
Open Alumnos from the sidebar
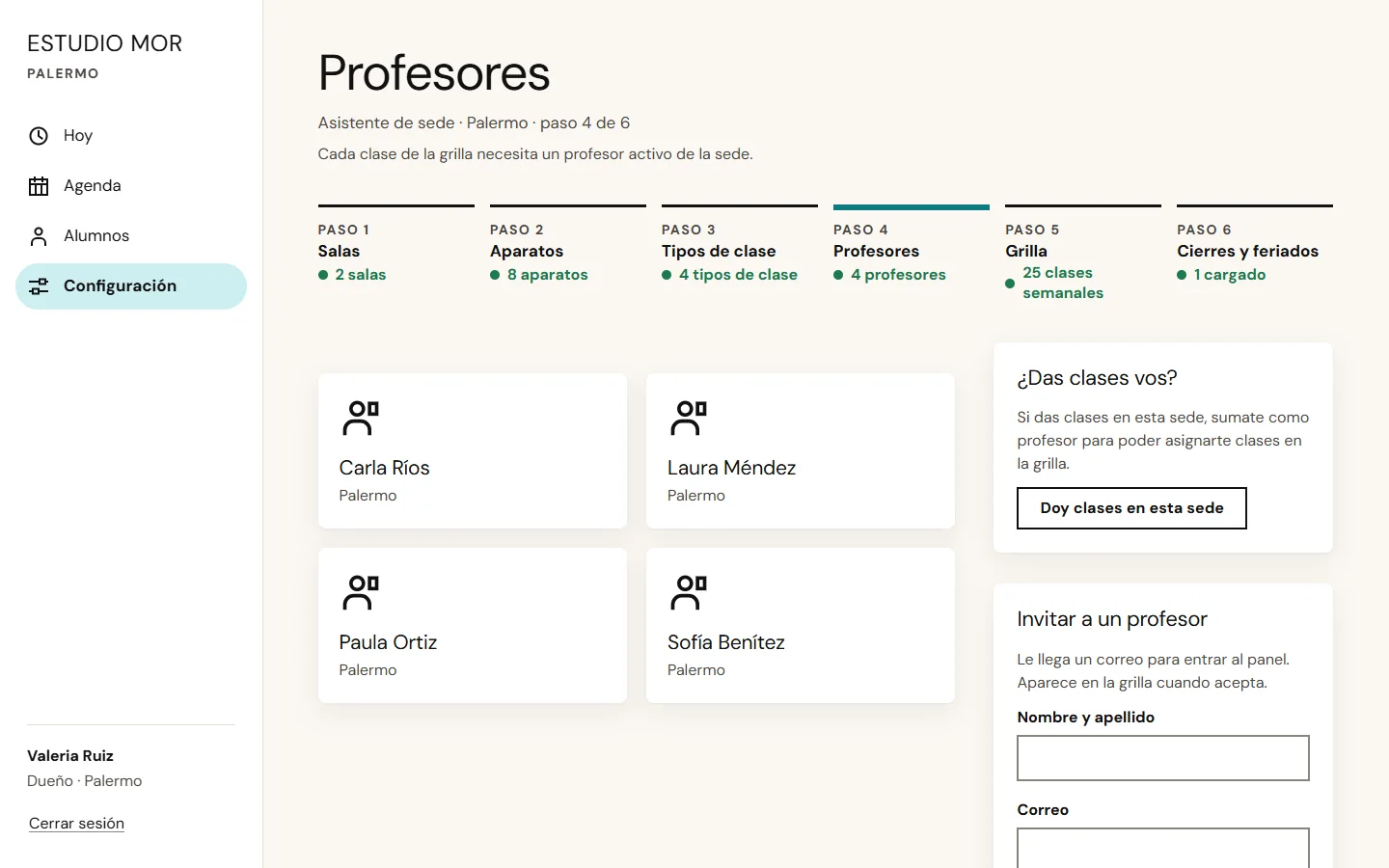point(131,236)
